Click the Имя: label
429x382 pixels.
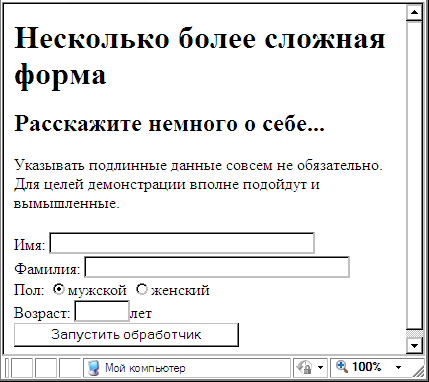coord(29,245)
